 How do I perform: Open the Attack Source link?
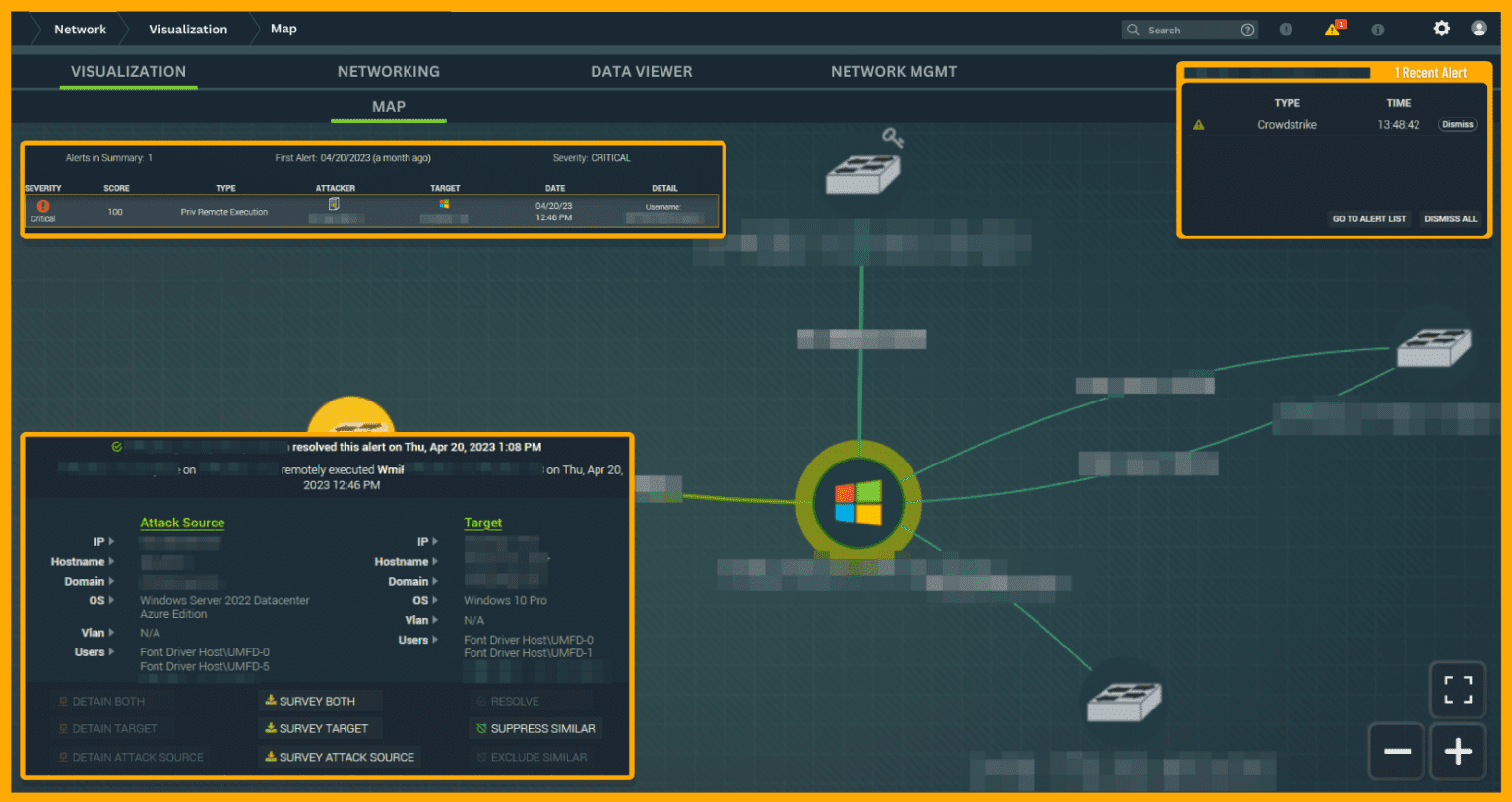tap(182, 523)
